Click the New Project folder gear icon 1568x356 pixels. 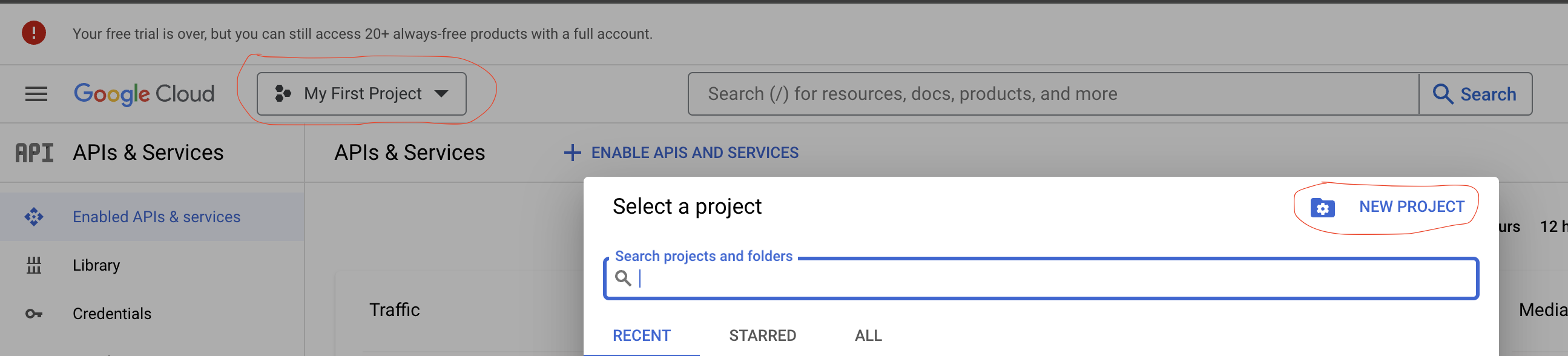click(1322, 208)
